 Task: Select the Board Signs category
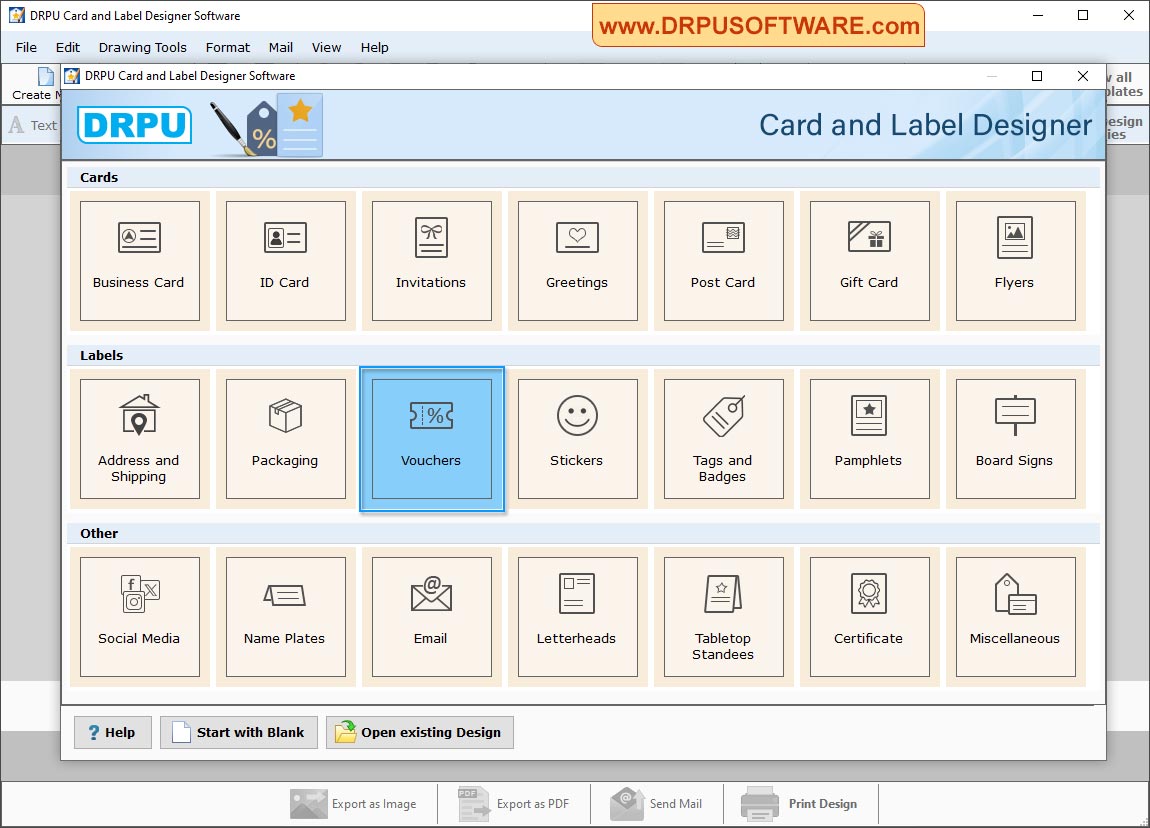pyautogui.click(x=1014, y=438)
